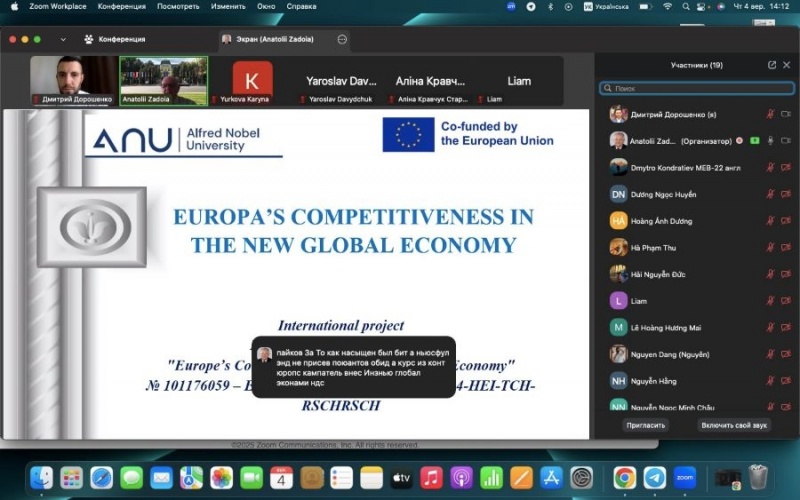
Task: Open the Посмотреть menu
Action: pos(178,6)
